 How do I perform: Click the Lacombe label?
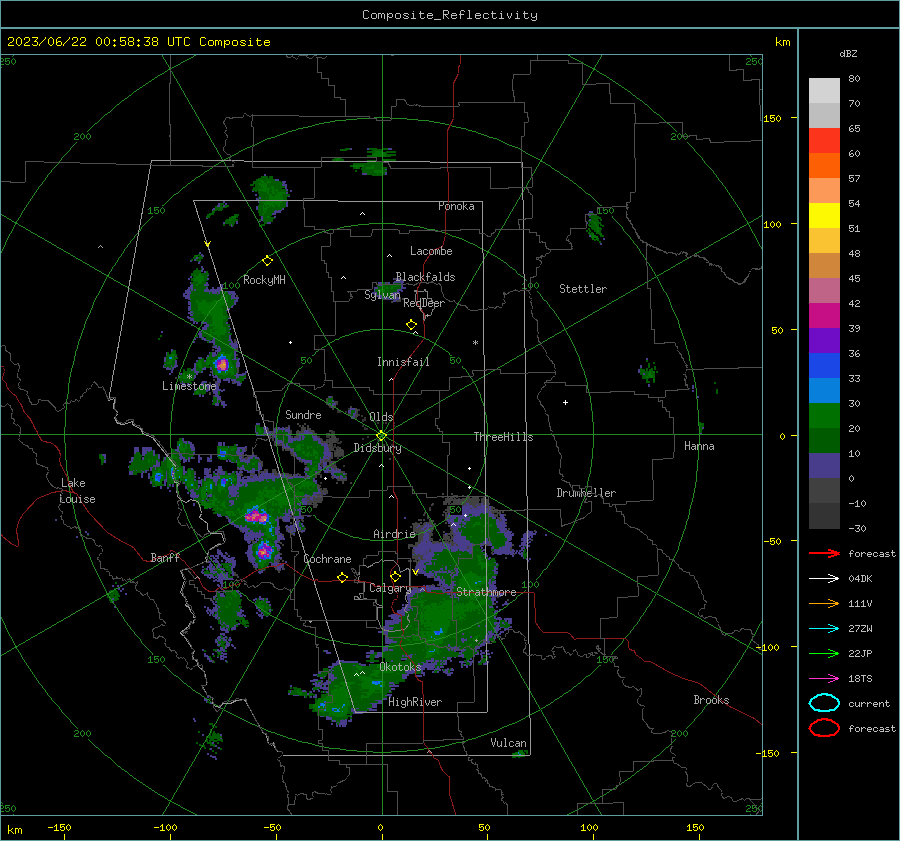[x=431, y=251]
